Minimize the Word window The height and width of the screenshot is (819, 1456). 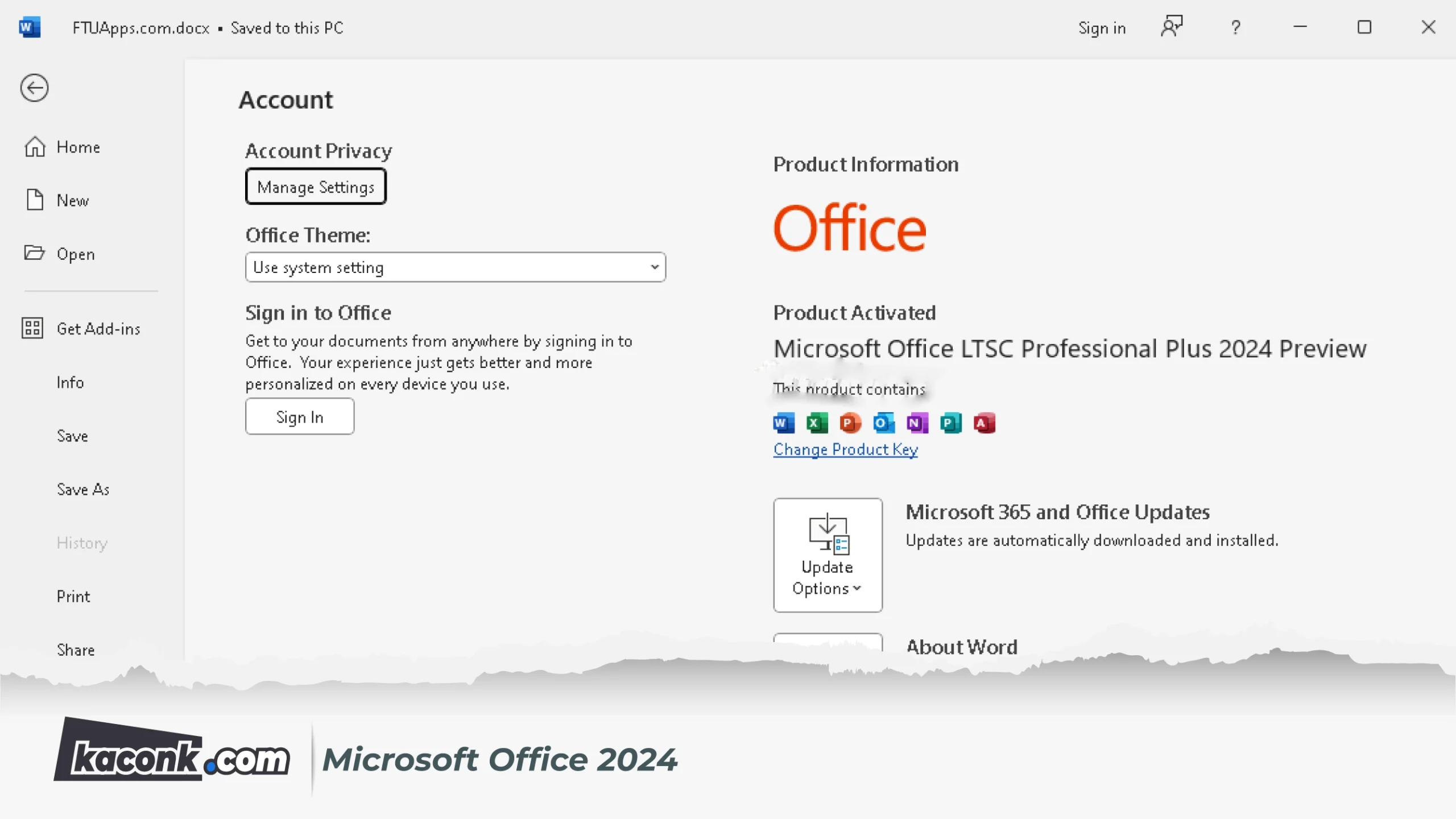point(1300,27)
